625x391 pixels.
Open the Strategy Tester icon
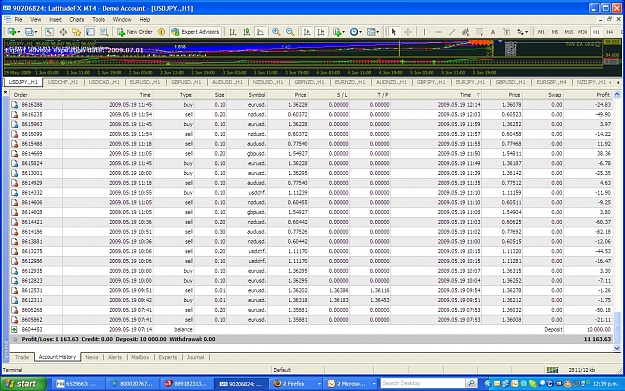click(x=104, y=32)
